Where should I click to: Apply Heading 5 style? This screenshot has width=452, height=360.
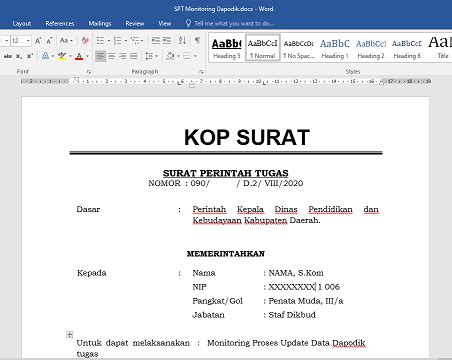(x=227, y=48)
